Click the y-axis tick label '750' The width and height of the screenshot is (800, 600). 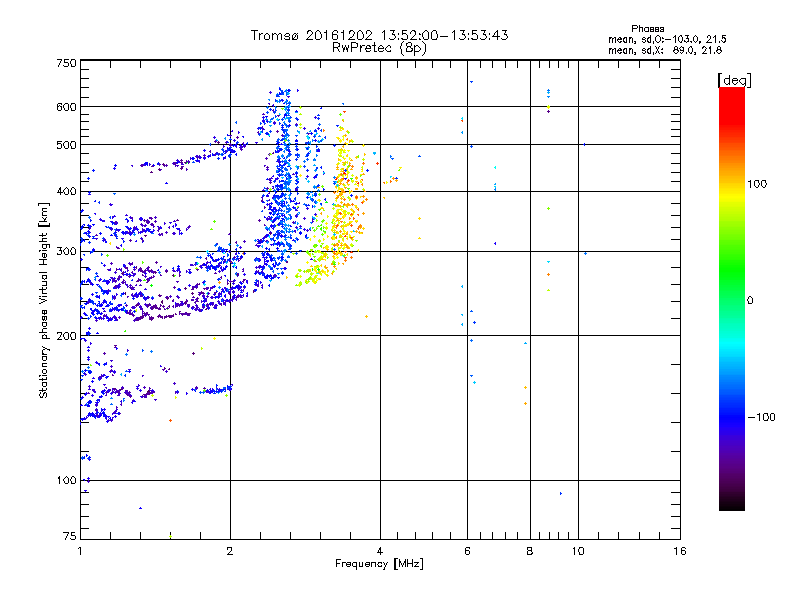click(66, 63)
